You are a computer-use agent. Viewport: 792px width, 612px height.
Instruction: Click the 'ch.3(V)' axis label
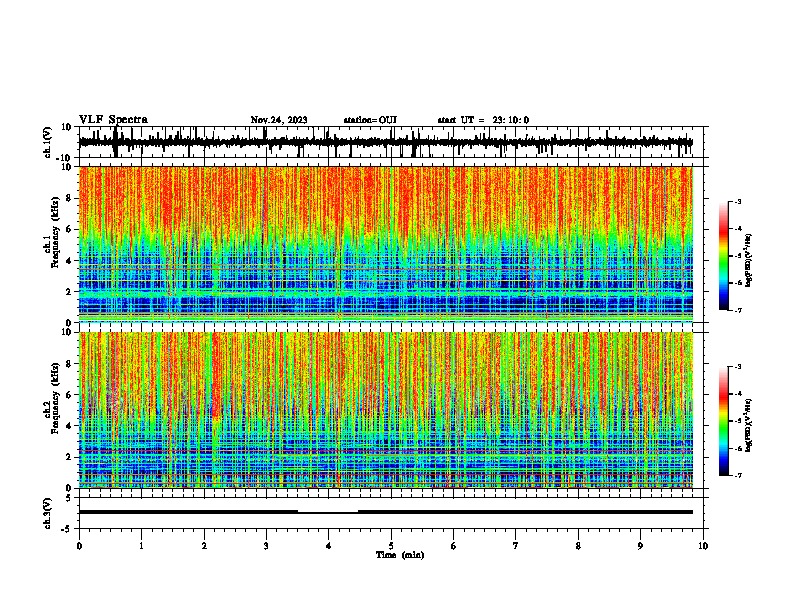click(48, 513)
